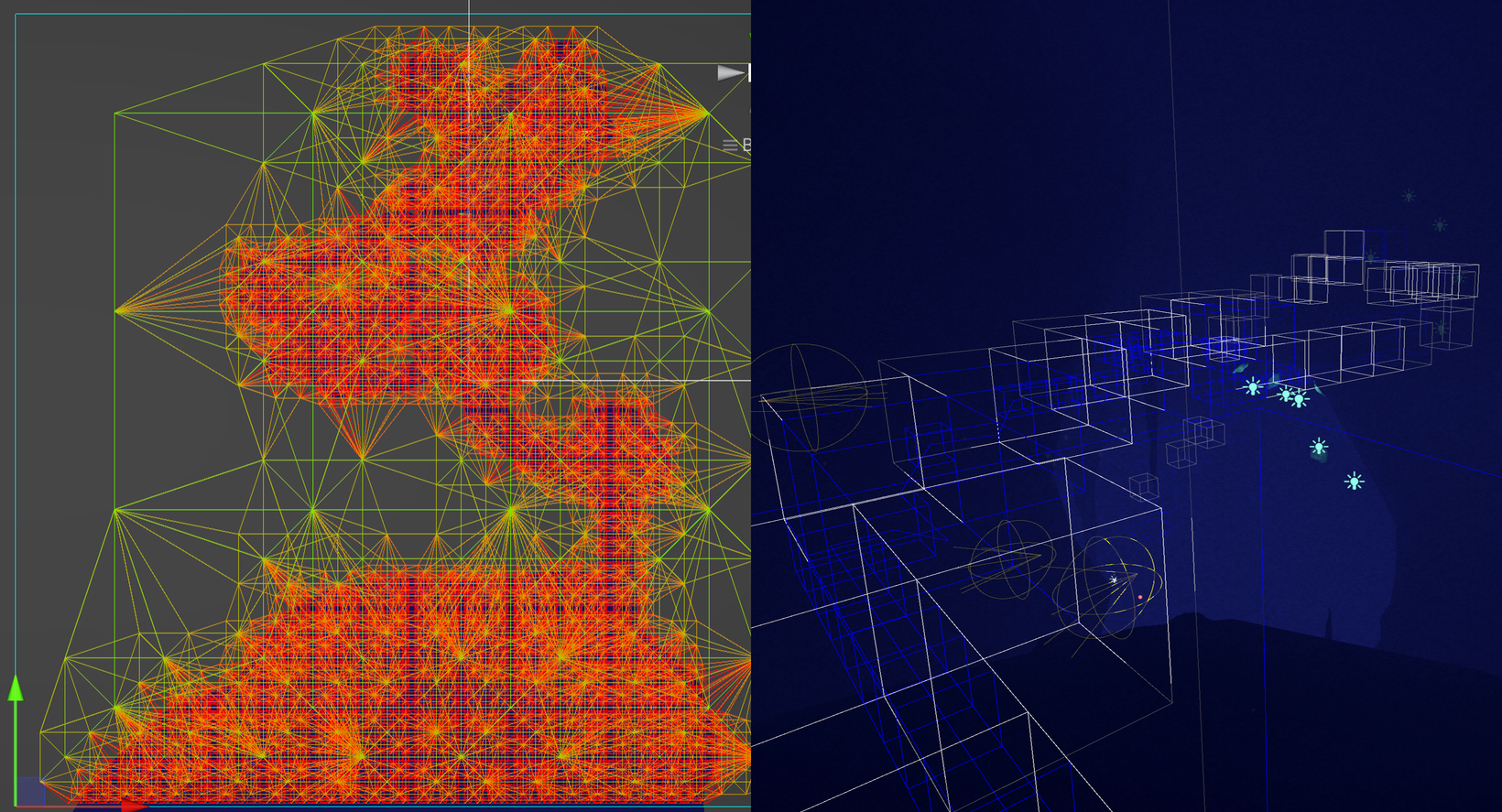Select the rightmost bulb of the overlapping pair
The height and width of the screenshot is (812, 1502).
coord(1300,399)
